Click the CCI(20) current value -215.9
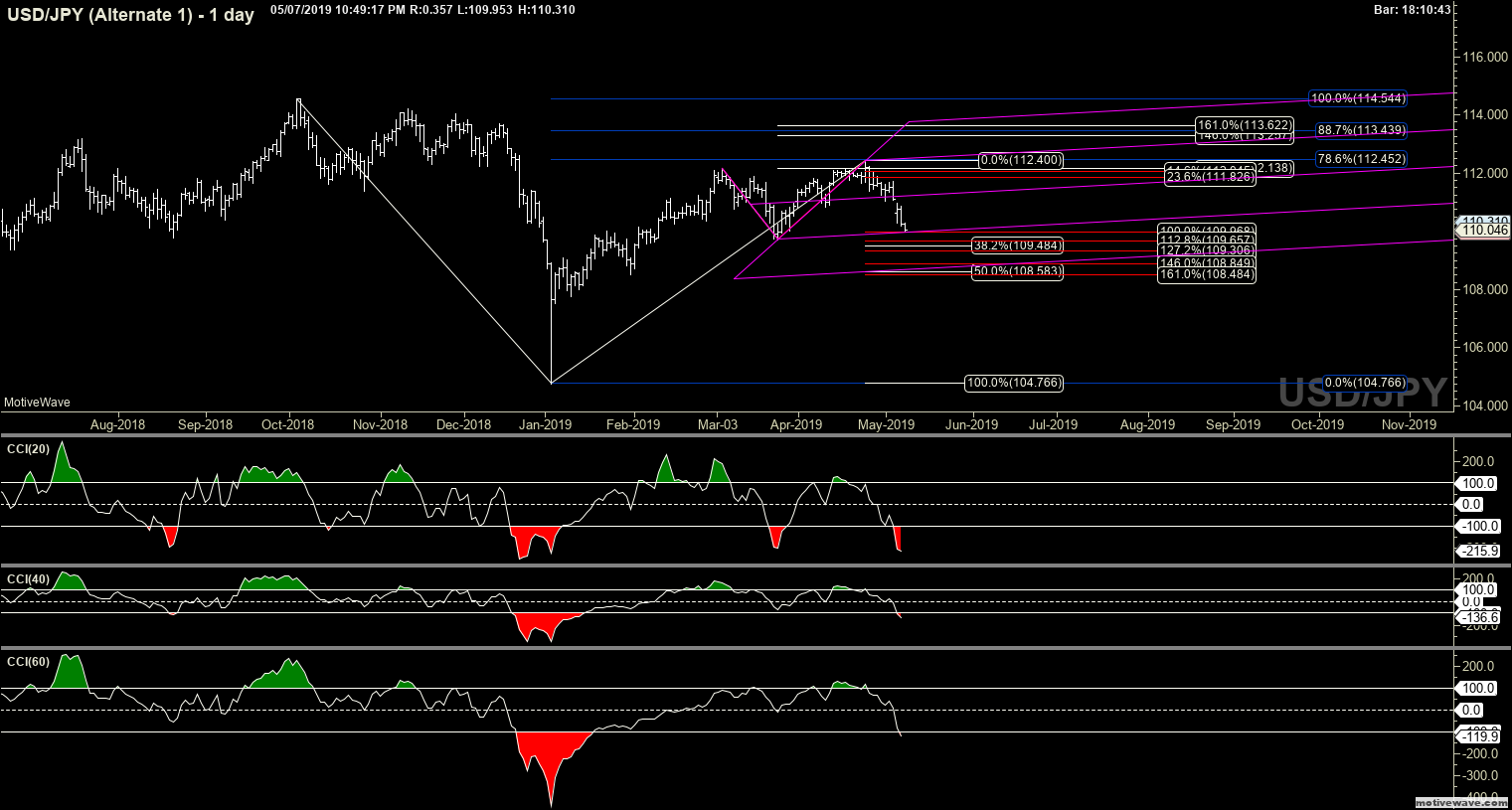Viewport: 1512px width, 810px height. coord(1478,551)
